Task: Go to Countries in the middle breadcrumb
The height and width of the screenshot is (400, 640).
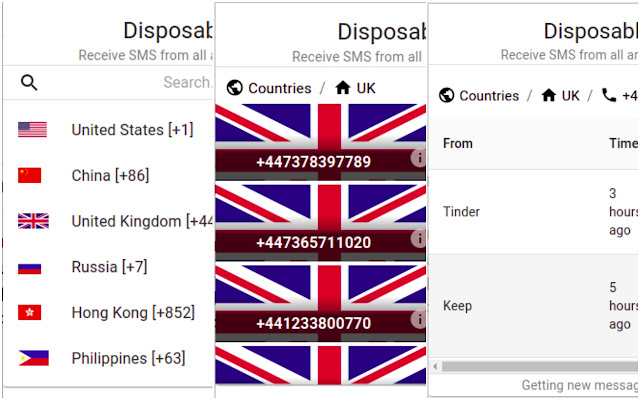Action: tap(269, 88)
